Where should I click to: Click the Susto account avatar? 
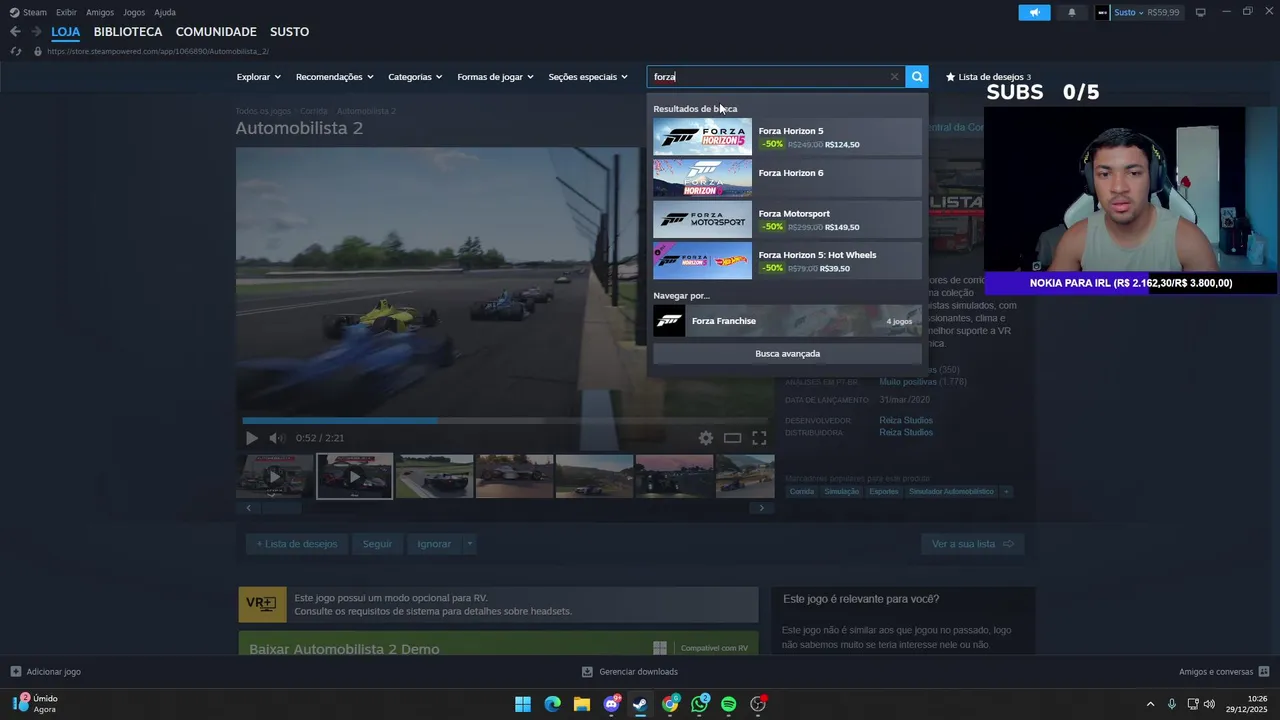coord(1102,12)
